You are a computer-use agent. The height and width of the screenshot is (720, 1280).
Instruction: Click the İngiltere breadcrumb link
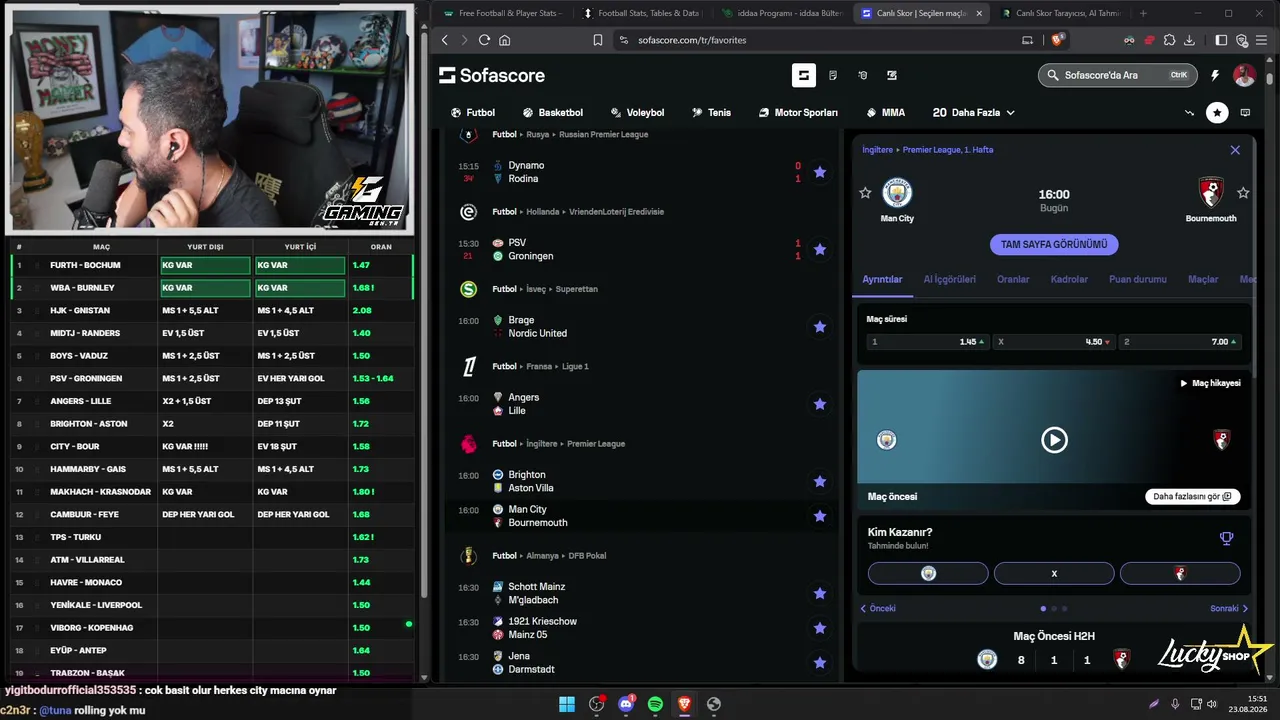[878, 150]
